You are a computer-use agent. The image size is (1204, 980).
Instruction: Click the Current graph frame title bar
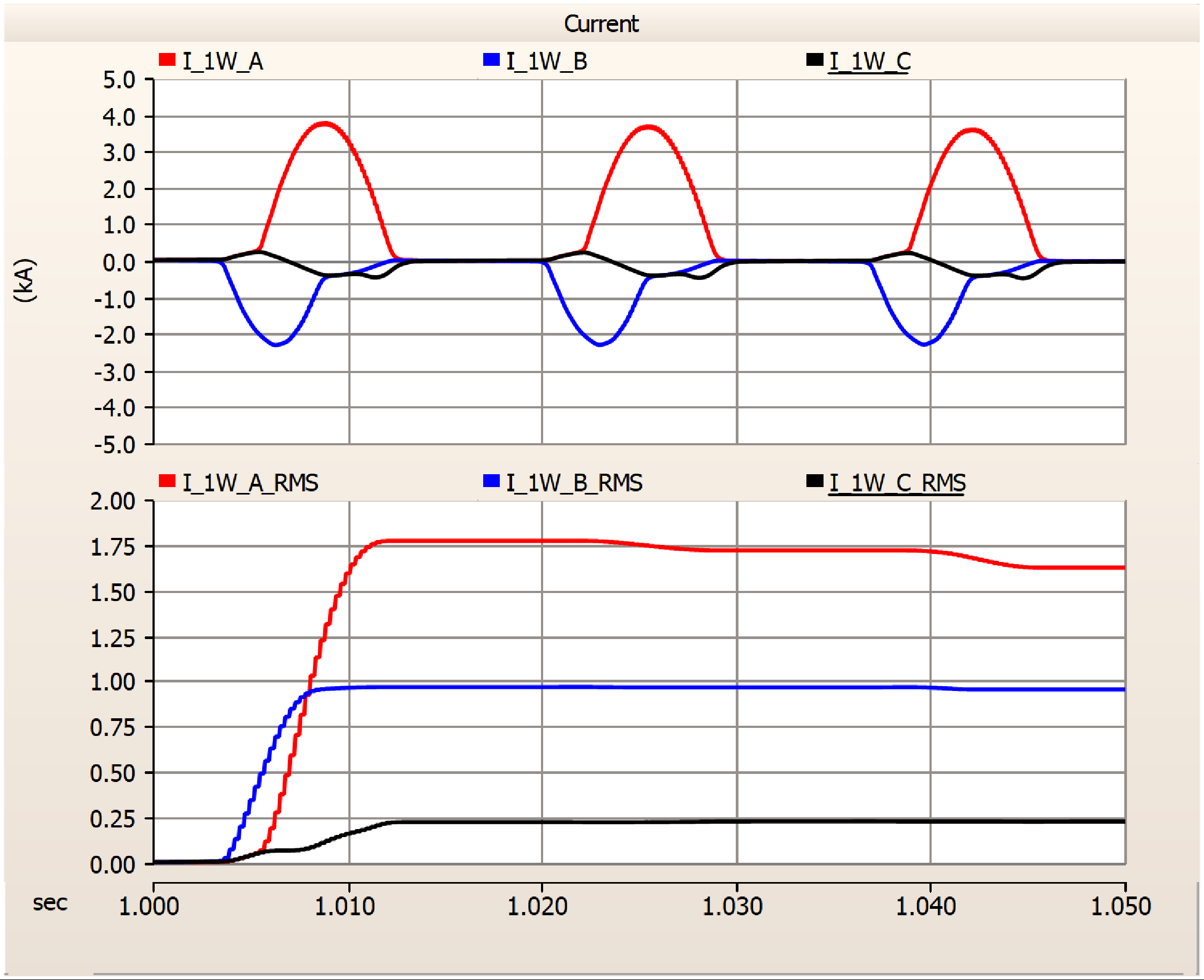coord(601,24)
